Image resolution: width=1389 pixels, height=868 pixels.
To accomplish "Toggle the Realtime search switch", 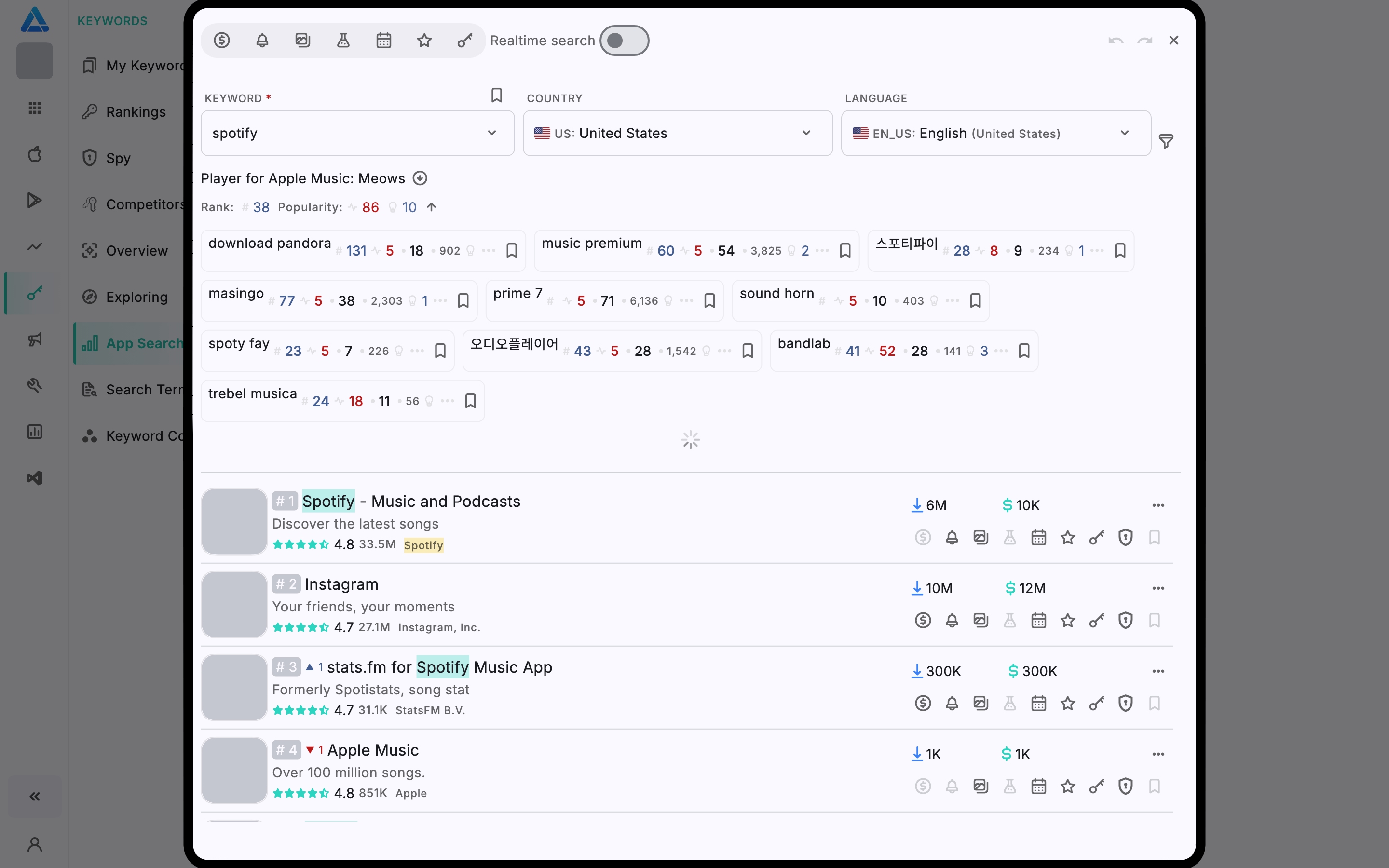I will click(x=625, y=40).
